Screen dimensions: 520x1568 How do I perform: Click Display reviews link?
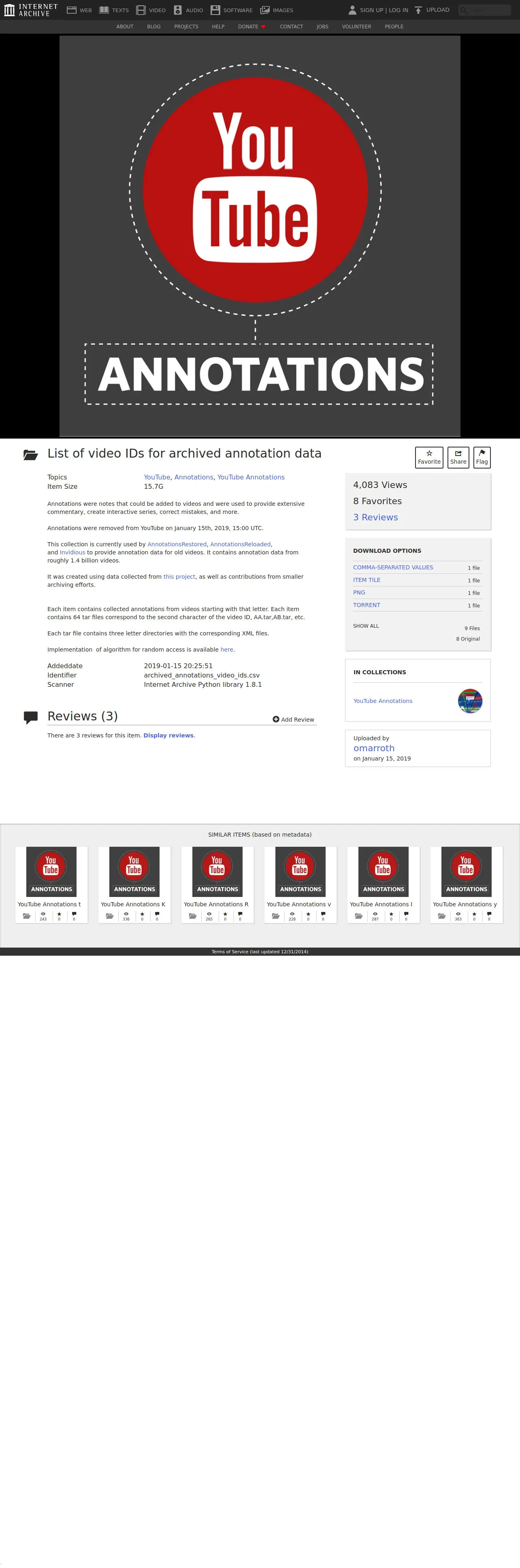tap(168, 735)
